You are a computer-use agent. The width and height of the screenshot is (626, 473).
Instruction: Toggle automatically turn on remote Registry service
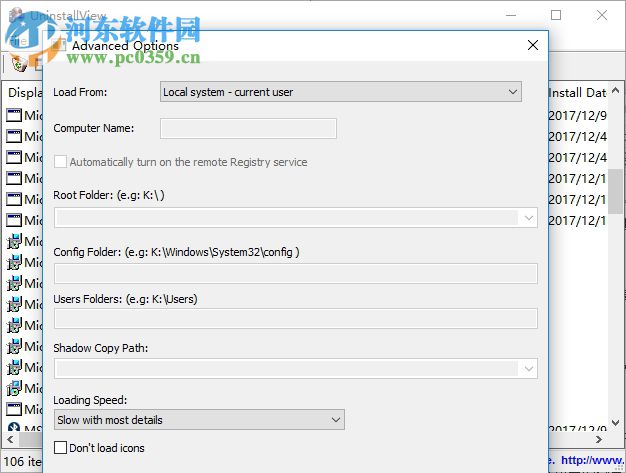coord(61,162)
